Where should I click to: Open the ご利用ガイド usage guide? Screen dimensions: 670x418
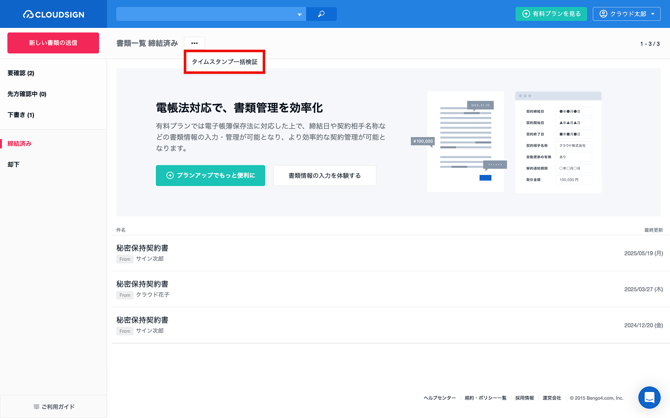[x=54, y=406]
